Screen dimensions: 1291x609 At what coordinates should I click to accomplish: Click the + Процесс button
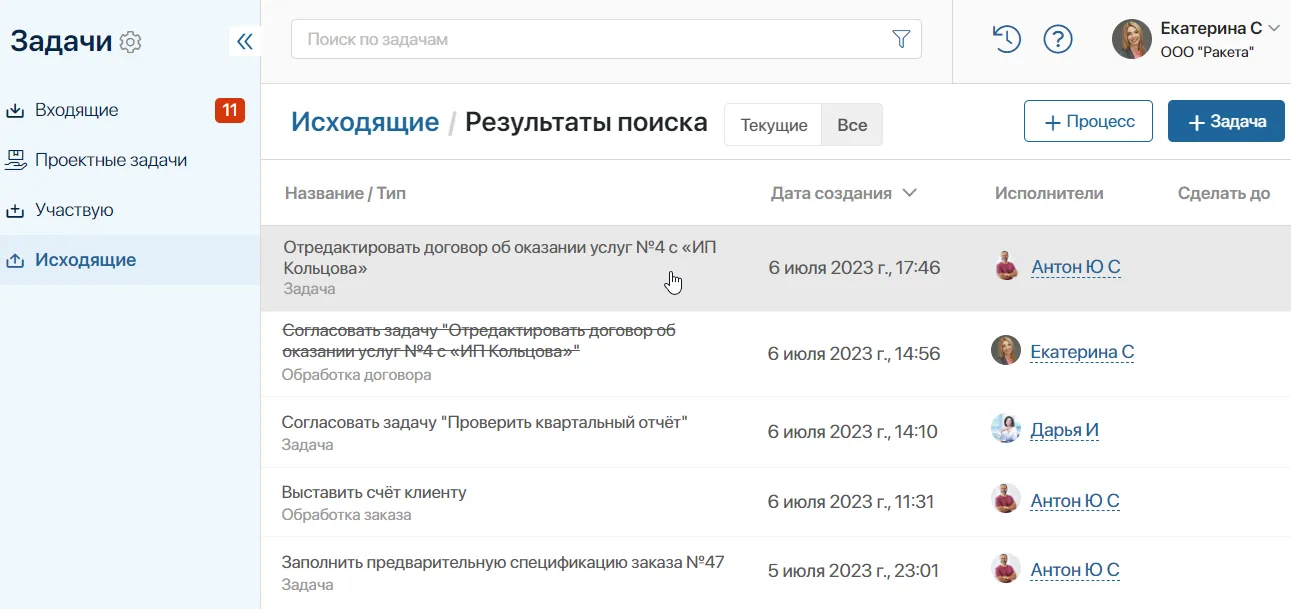(1088, 121)
